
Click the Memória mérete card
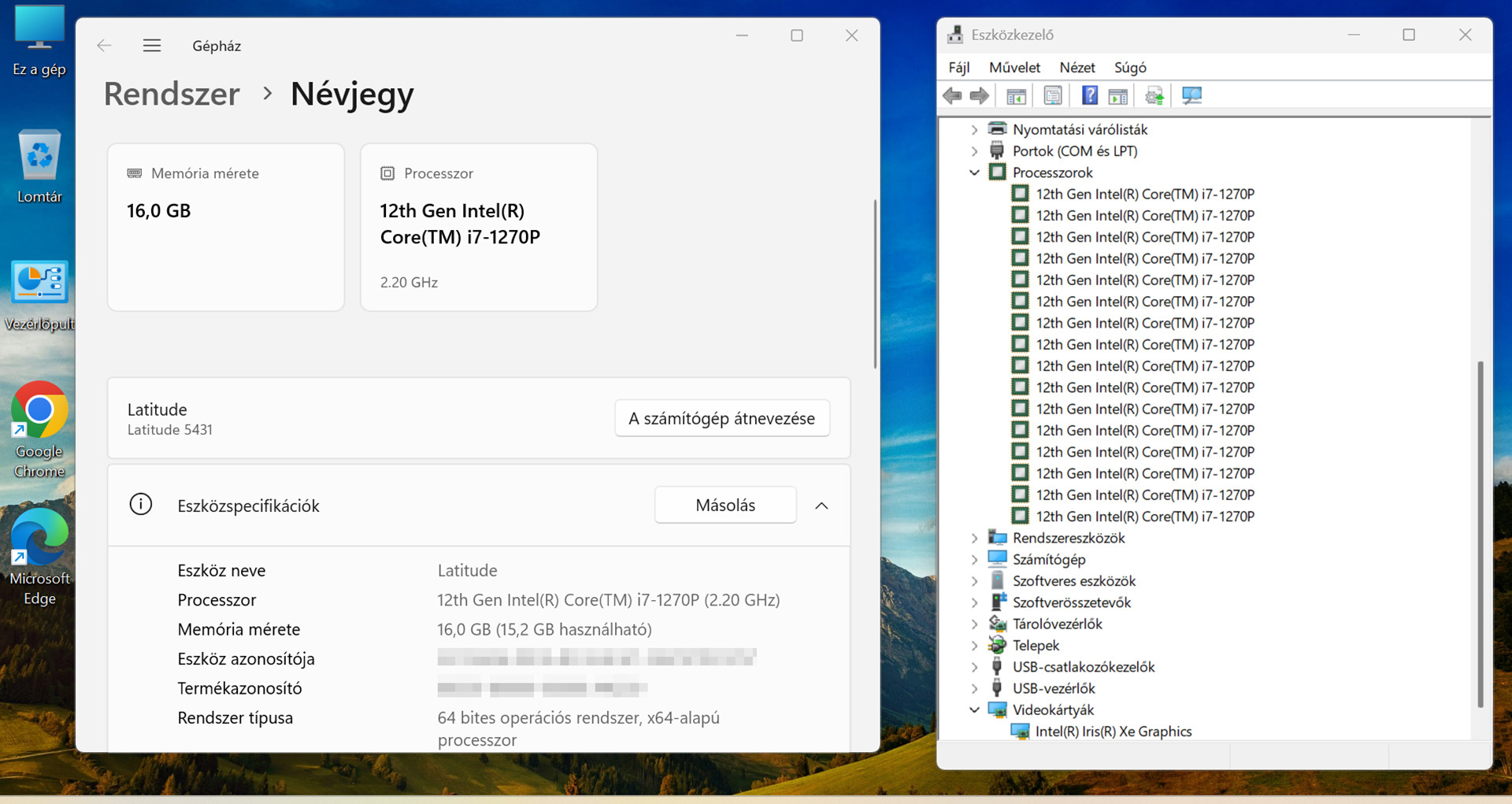point(226,227)
